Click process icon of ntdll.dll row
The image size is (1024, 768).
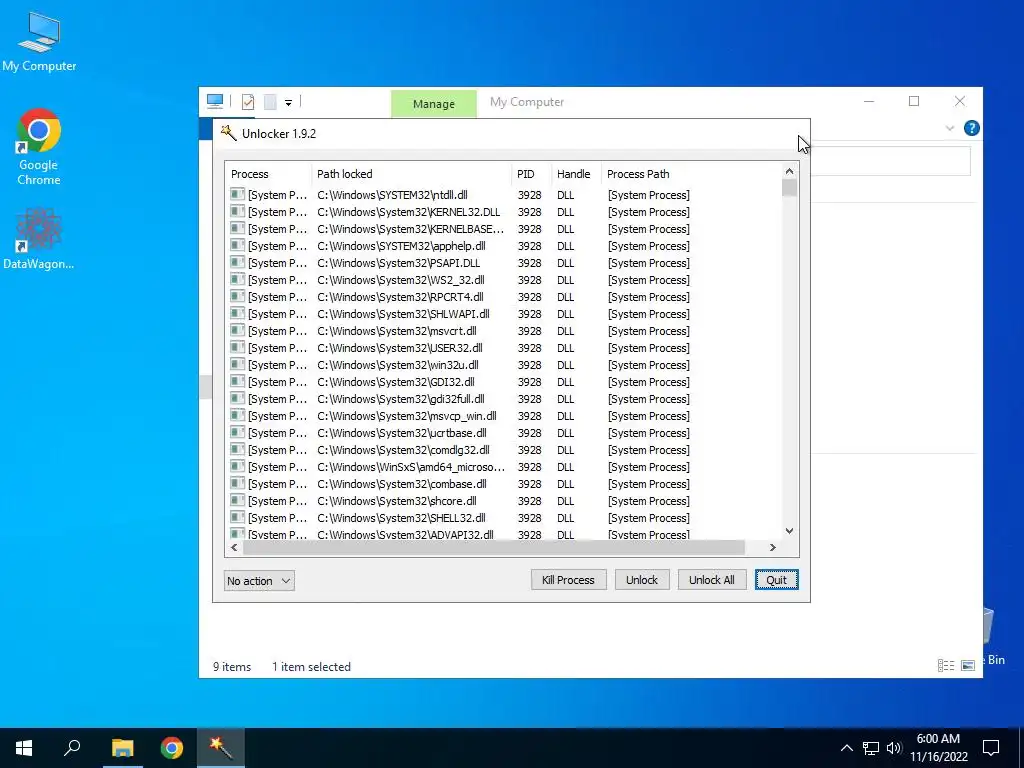(237, 195)
